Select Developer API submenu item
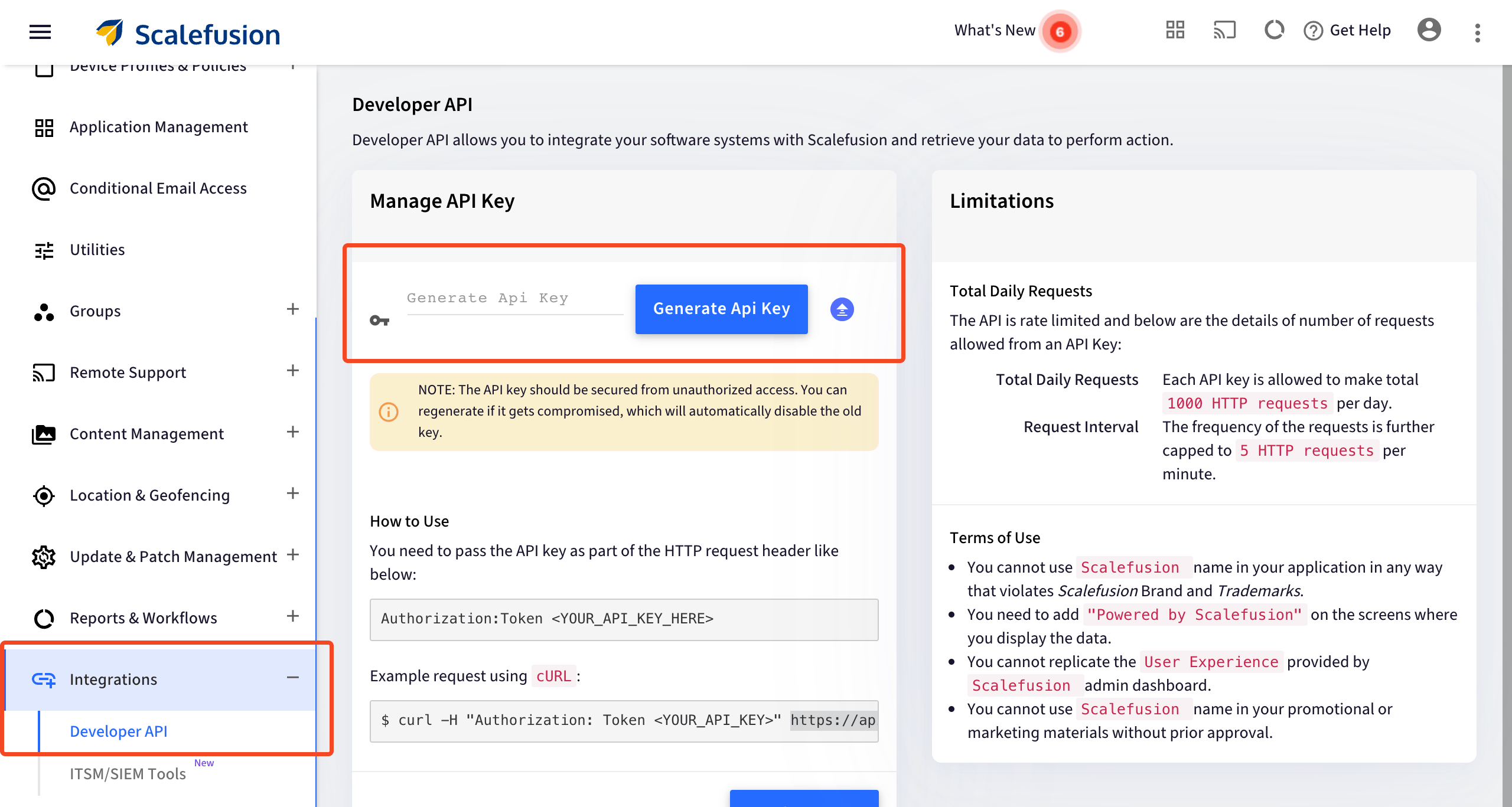Image resolution: width=1512 pixels, height=807 pixels. pyautogui.click(x=118, y=731)
